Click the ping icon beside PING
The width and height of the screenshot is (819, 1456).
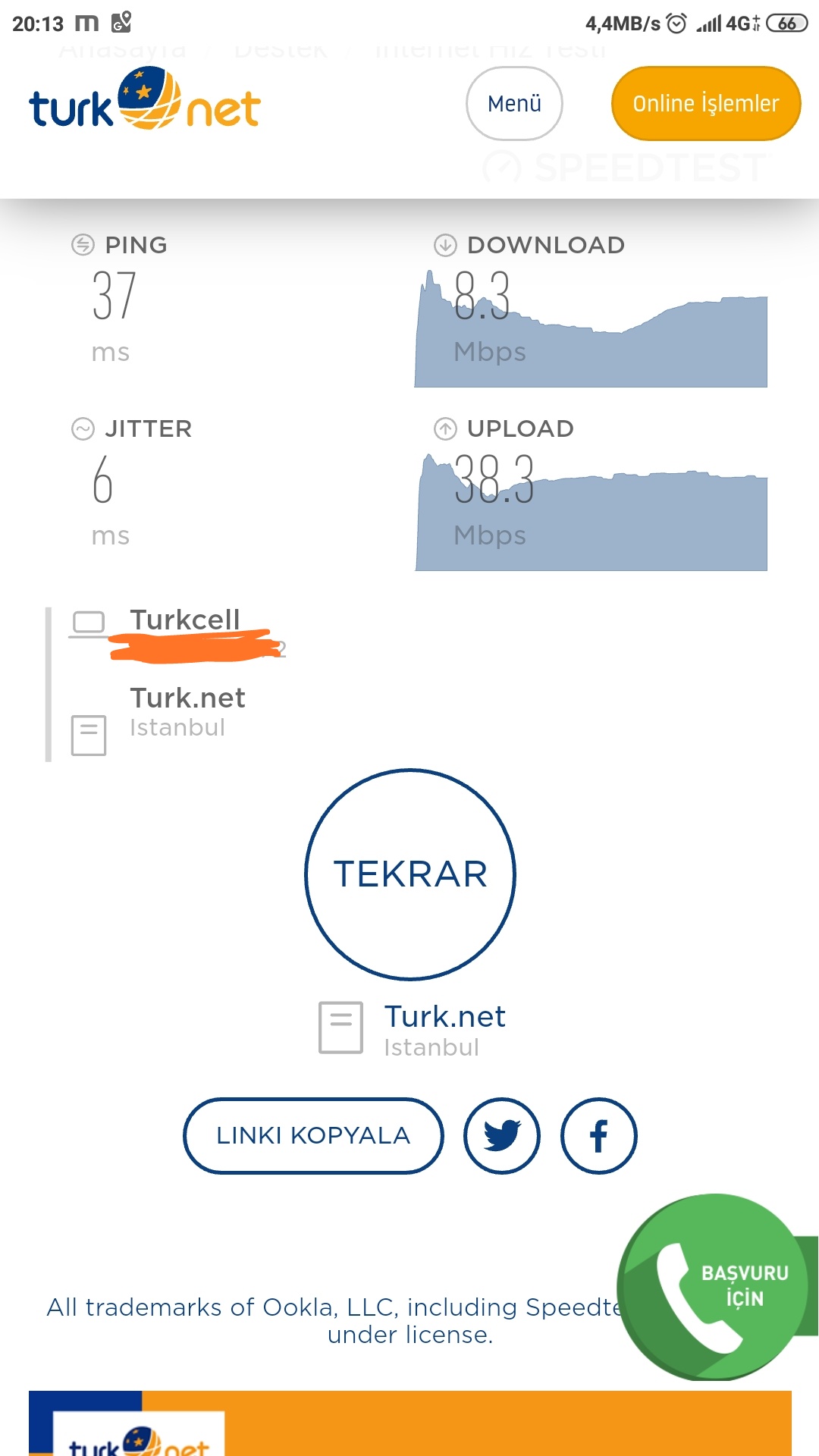[x=83, y=245]
